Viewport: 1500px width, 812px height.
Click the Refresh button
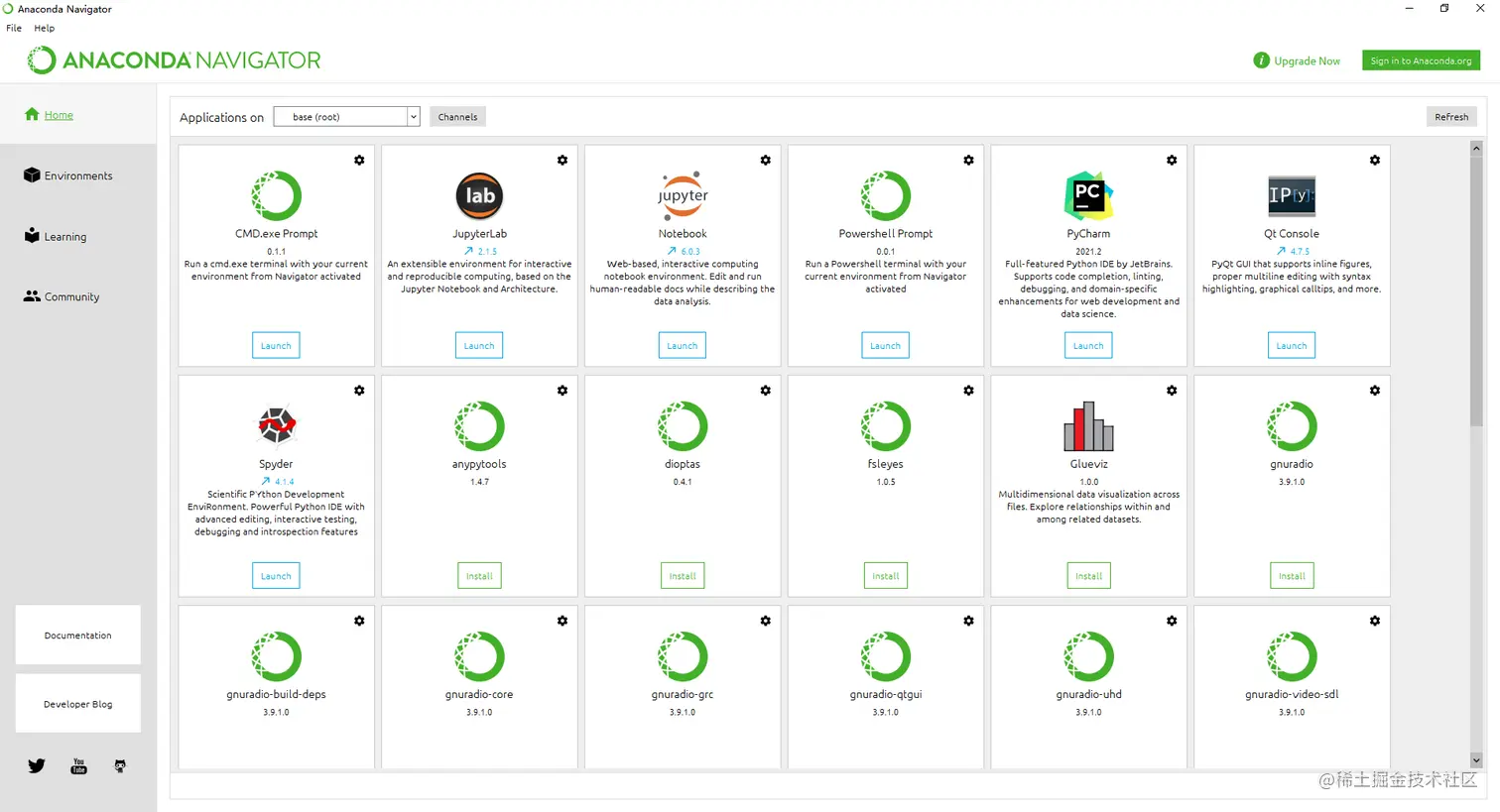[x=1451, y=117]
